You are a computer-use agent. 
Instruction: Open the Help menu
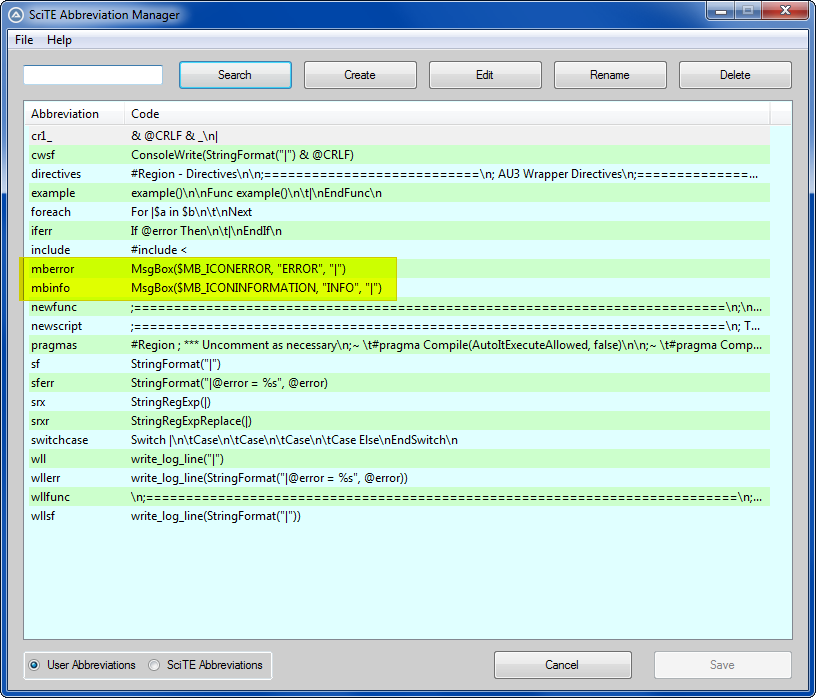pos(59,40)
